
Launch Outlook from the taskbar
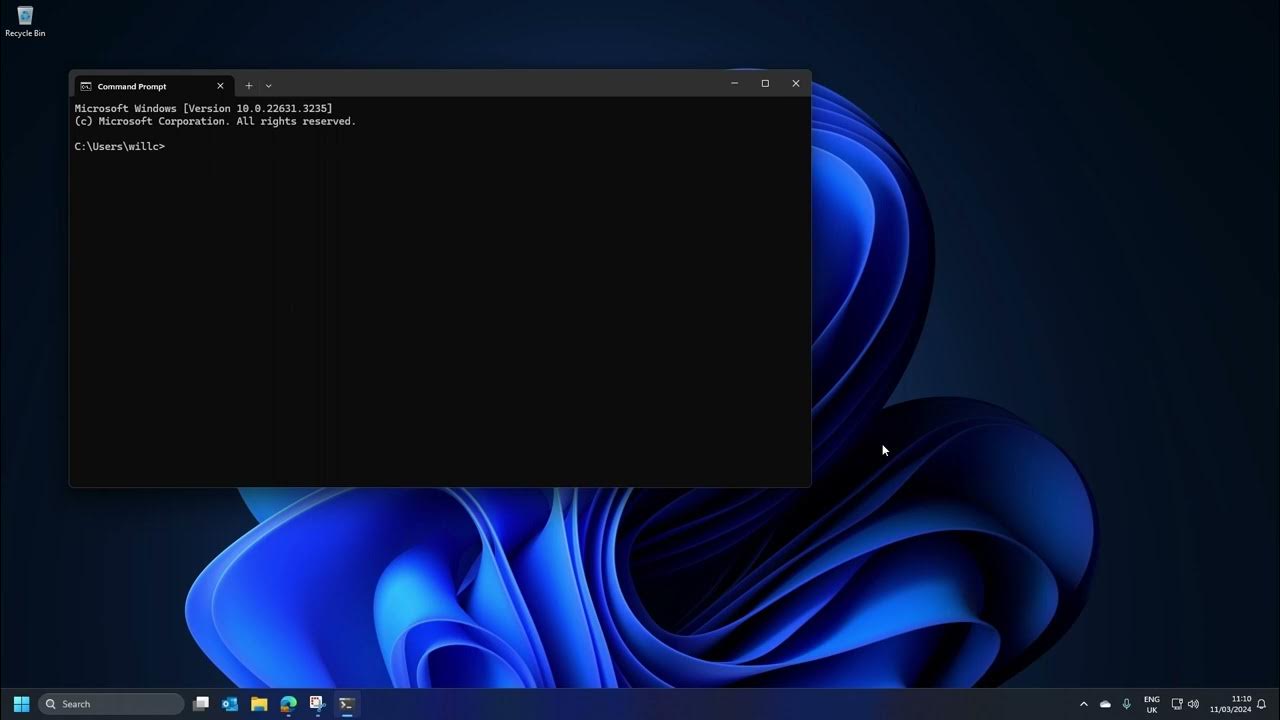point(230,704)
